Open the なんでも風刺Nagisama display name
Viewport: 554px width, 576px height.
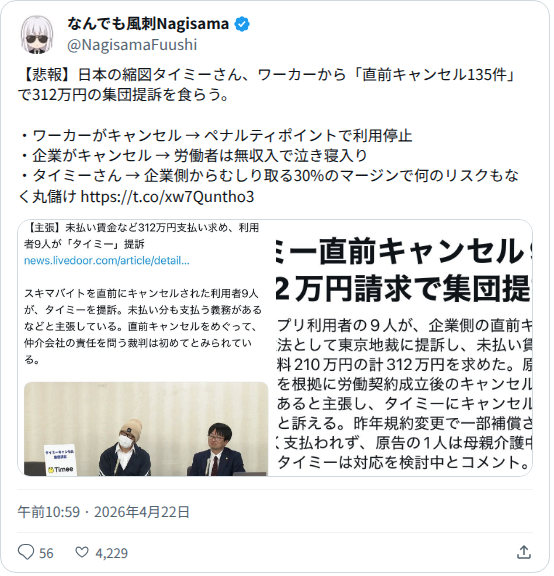tap(148, 24)
